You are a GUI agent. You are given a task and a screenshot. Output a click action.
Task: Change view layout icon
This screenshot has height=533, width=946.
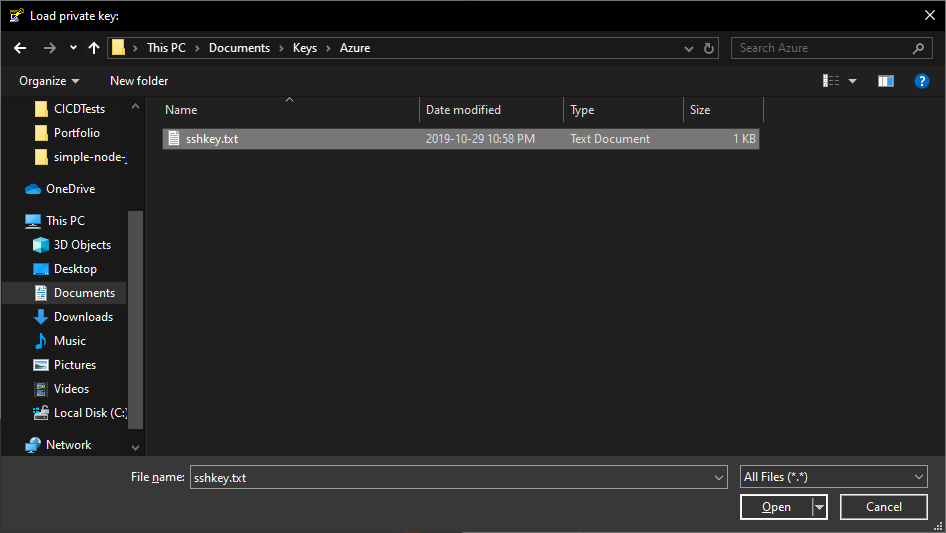(x=831, y=81)
